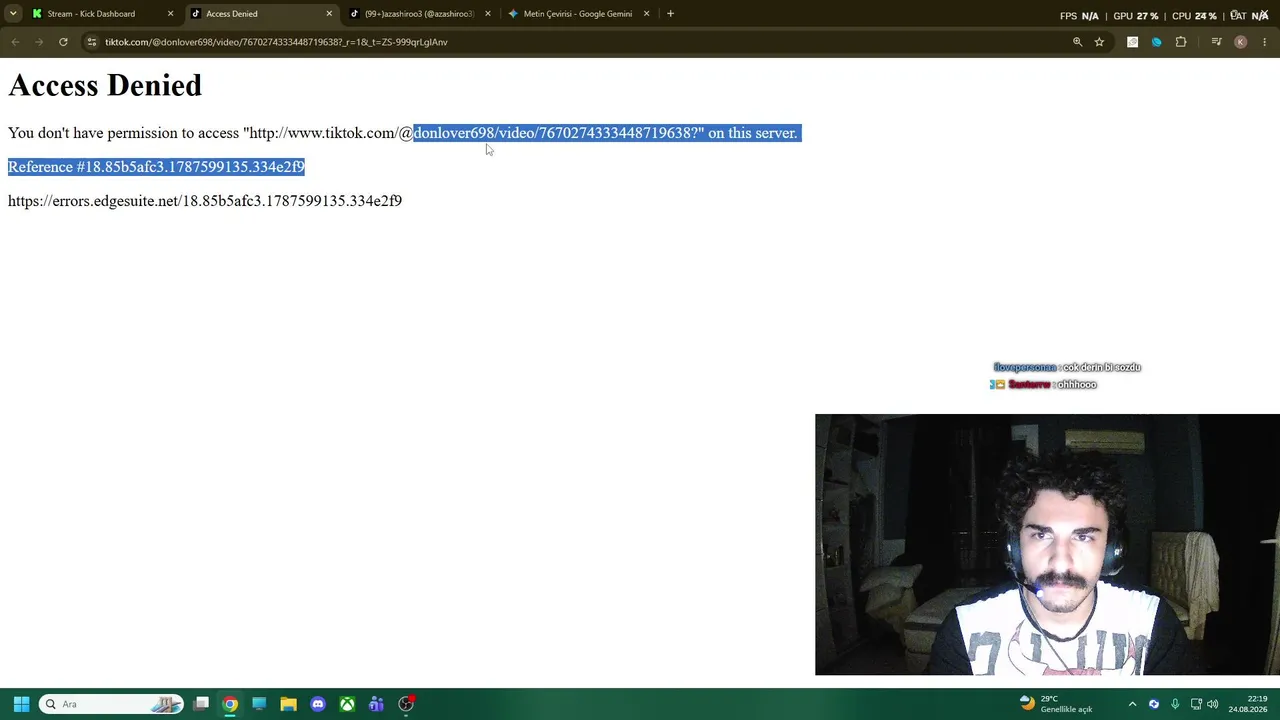Open the Extensions puzzle-piece menu
Screen dimensions: 1280x720
tap(1181, 42)
